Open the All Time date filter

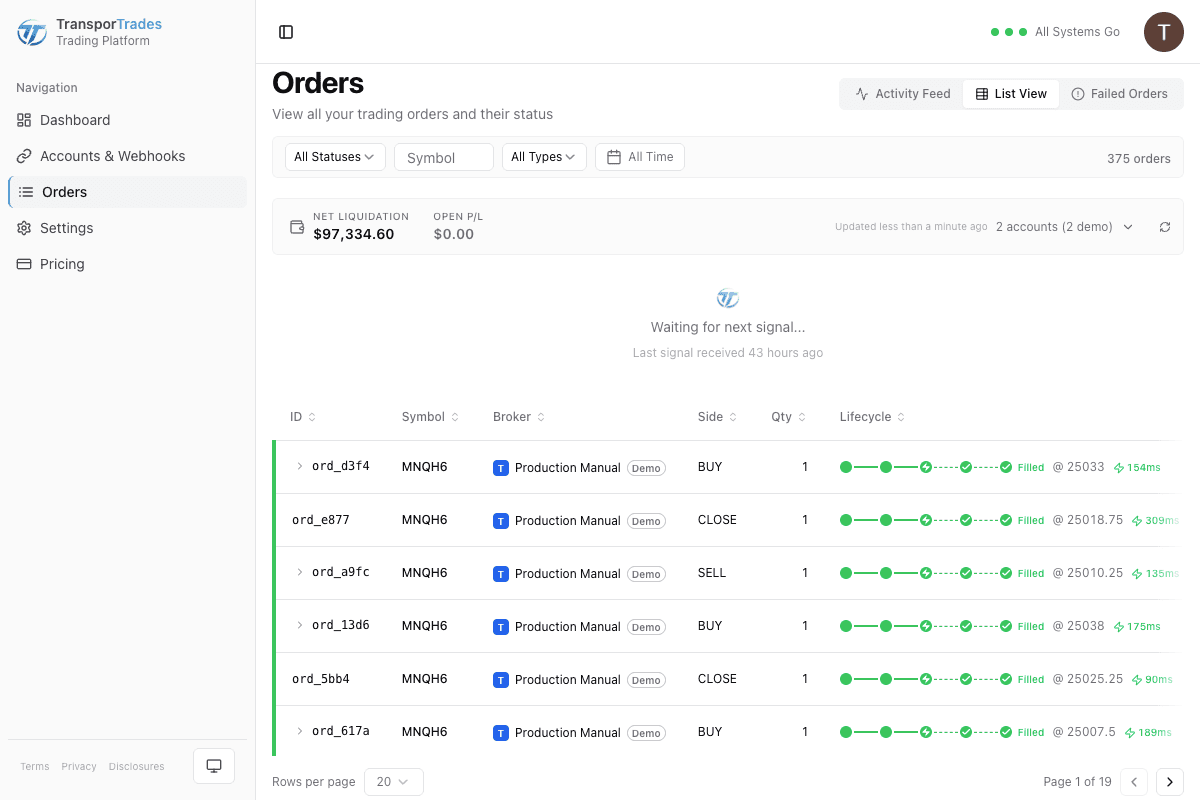[640, 157]
